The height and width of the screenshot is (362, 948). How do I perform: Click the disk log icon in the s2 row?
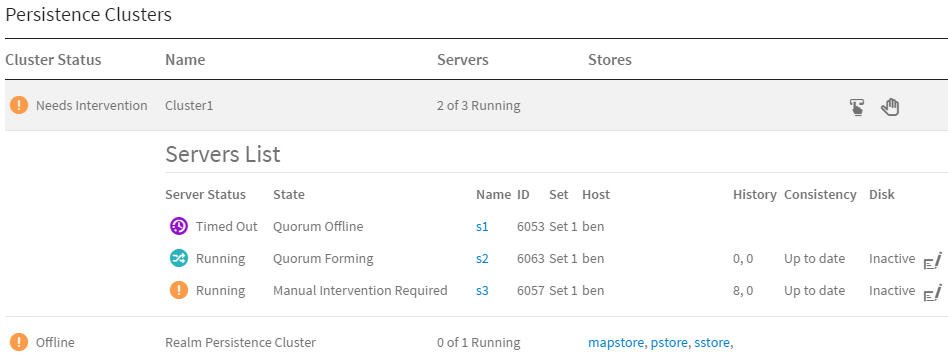[x=932, y=261]
